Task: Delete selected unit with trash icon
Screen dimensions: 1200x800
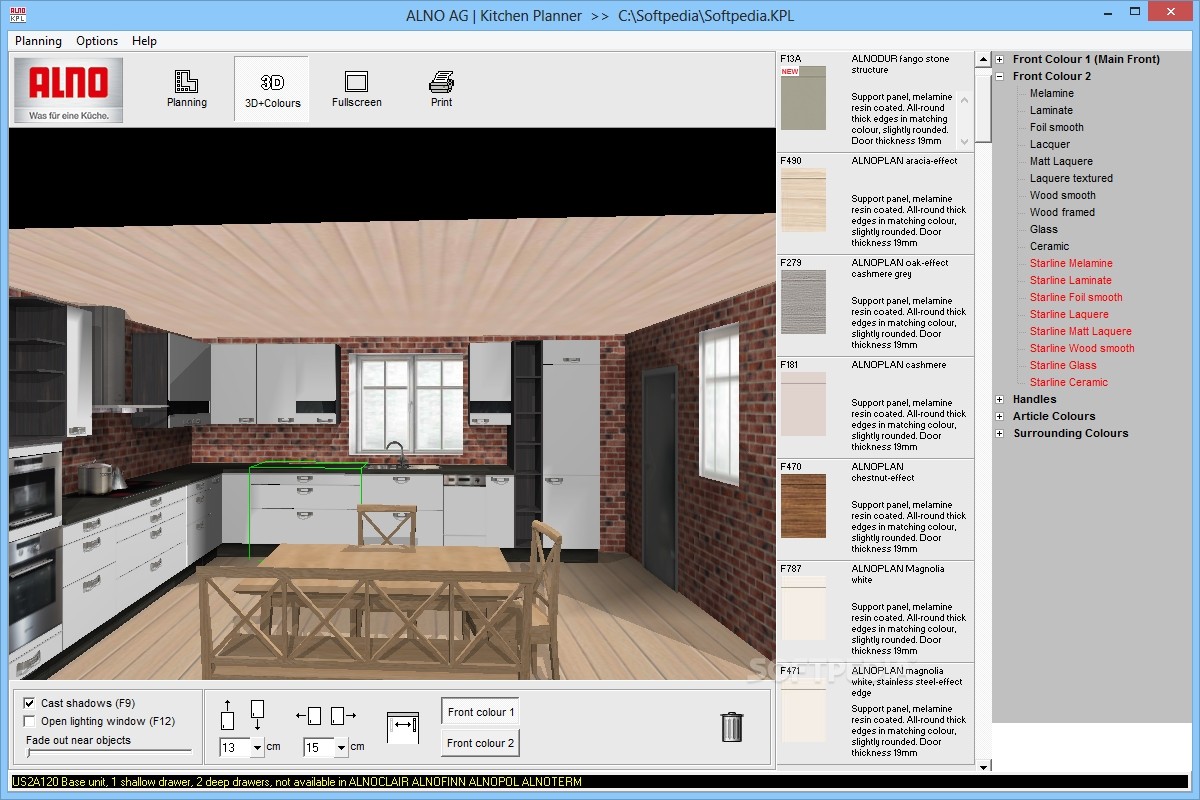Action: coord(732,726)
